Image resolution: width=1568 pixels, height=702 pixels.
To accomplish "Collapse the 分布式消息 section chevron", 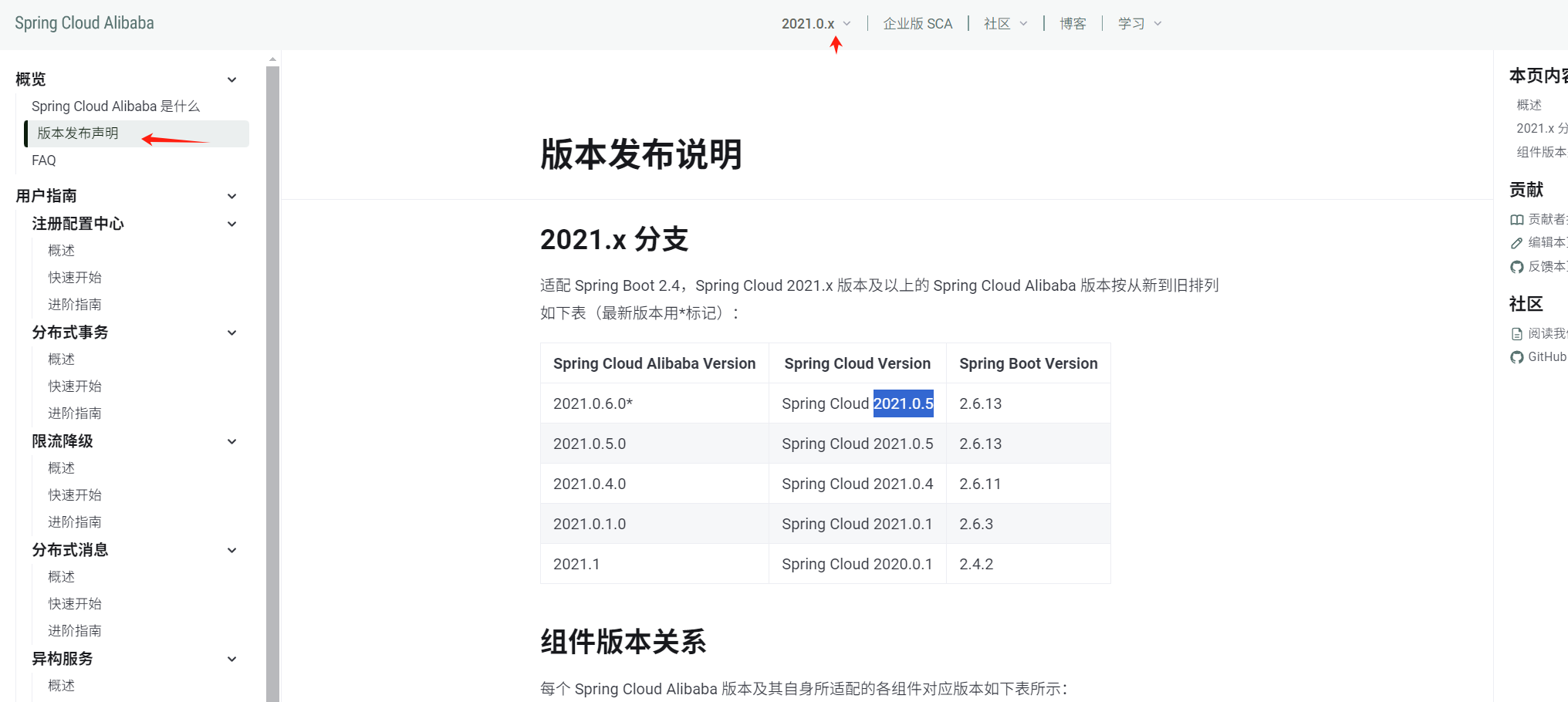I will (231, 550).
